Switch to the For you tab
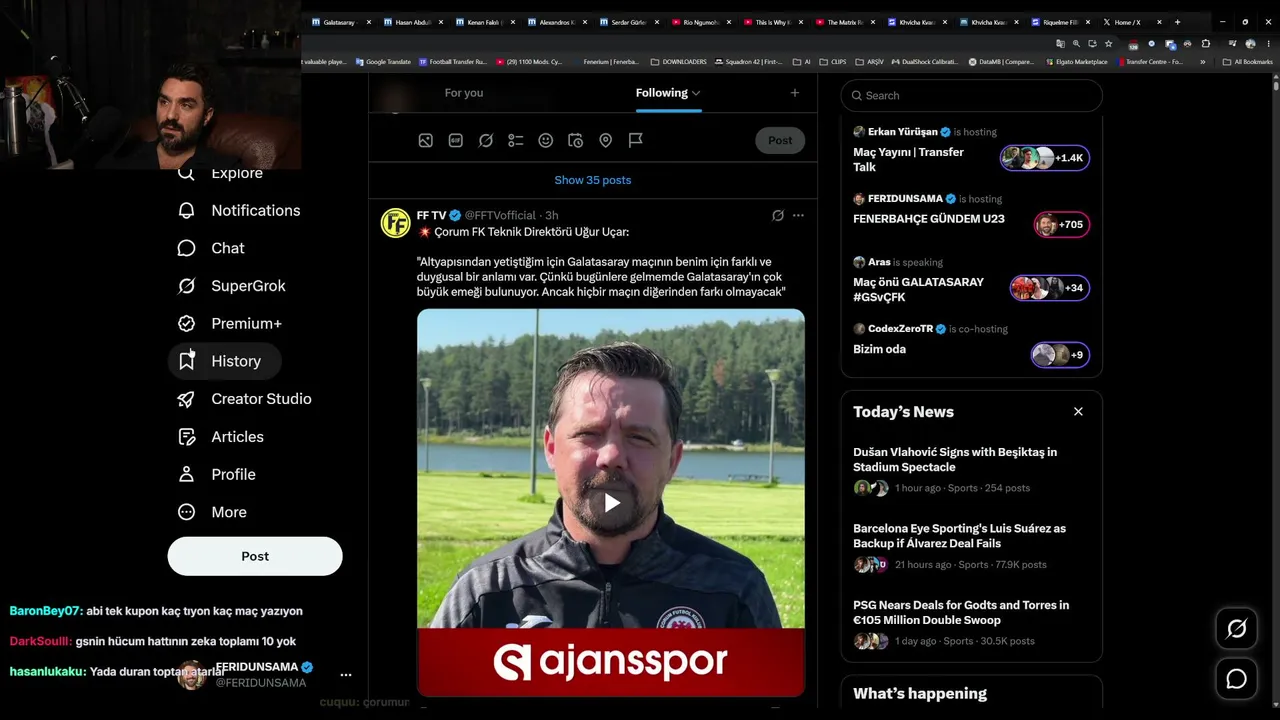 click(464, 93)
